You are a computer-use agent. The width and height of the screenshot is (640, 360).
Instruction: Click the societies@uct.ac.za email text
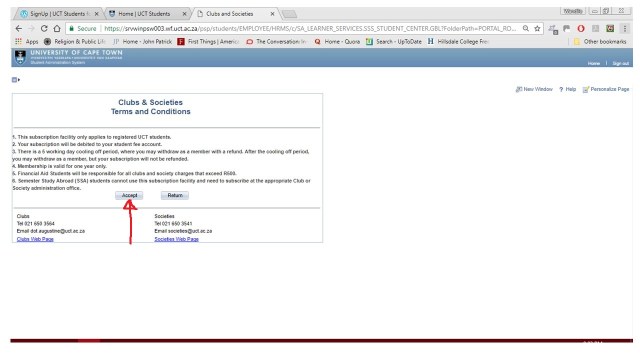(x=190, y=231)
